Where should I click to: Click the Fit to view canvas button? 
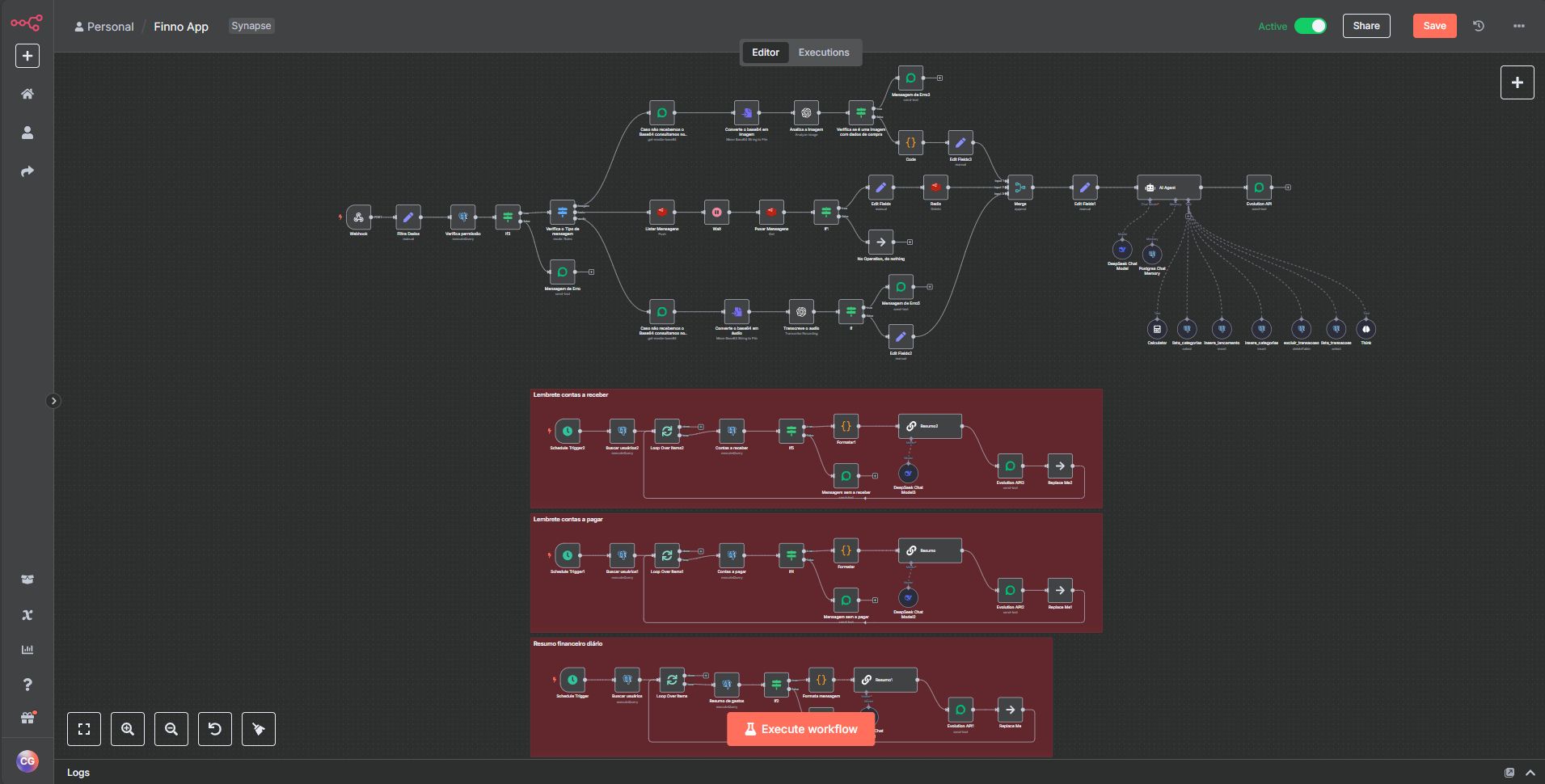(x=84, y=729)
